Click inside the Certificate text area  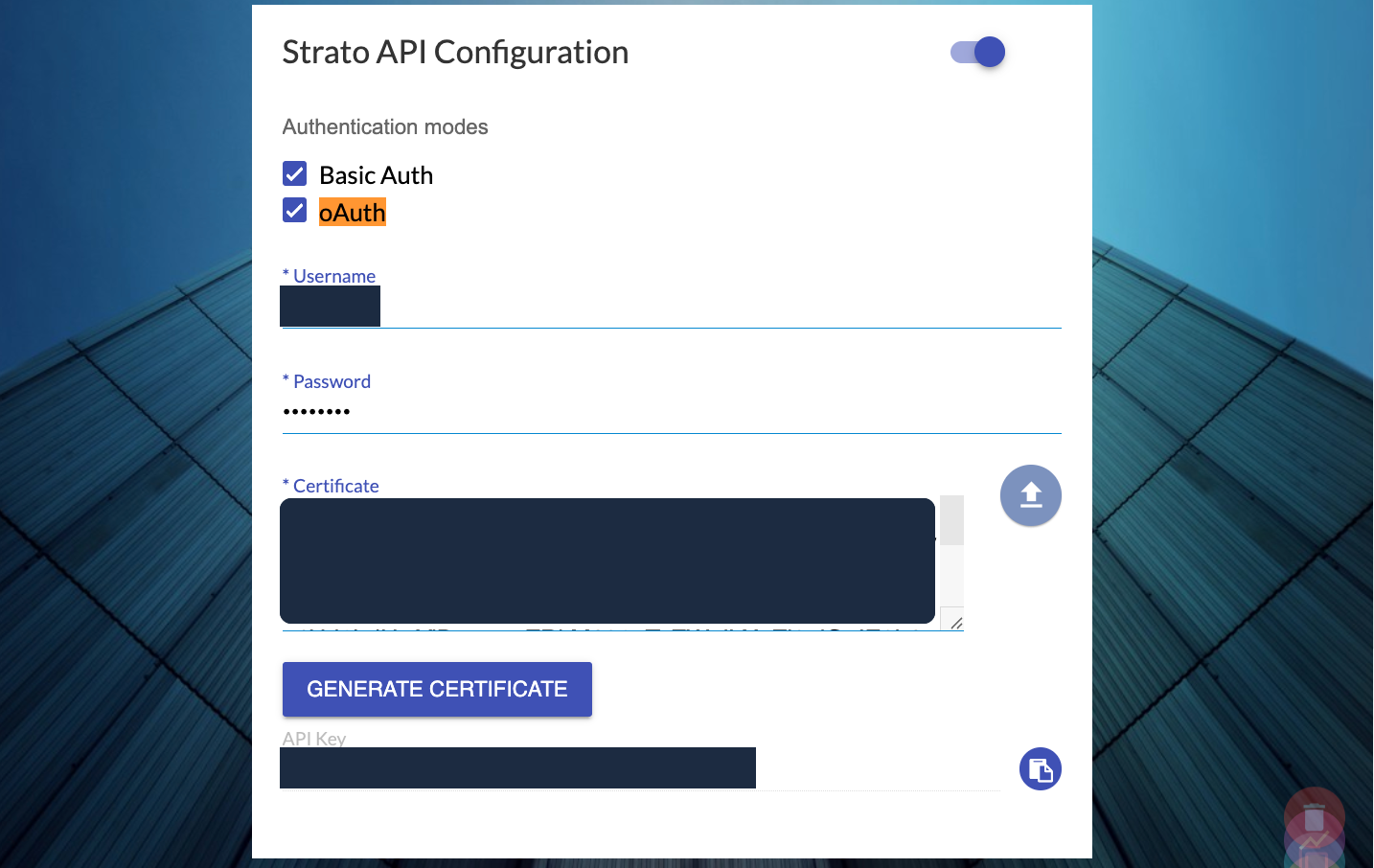tap(607, 560)
